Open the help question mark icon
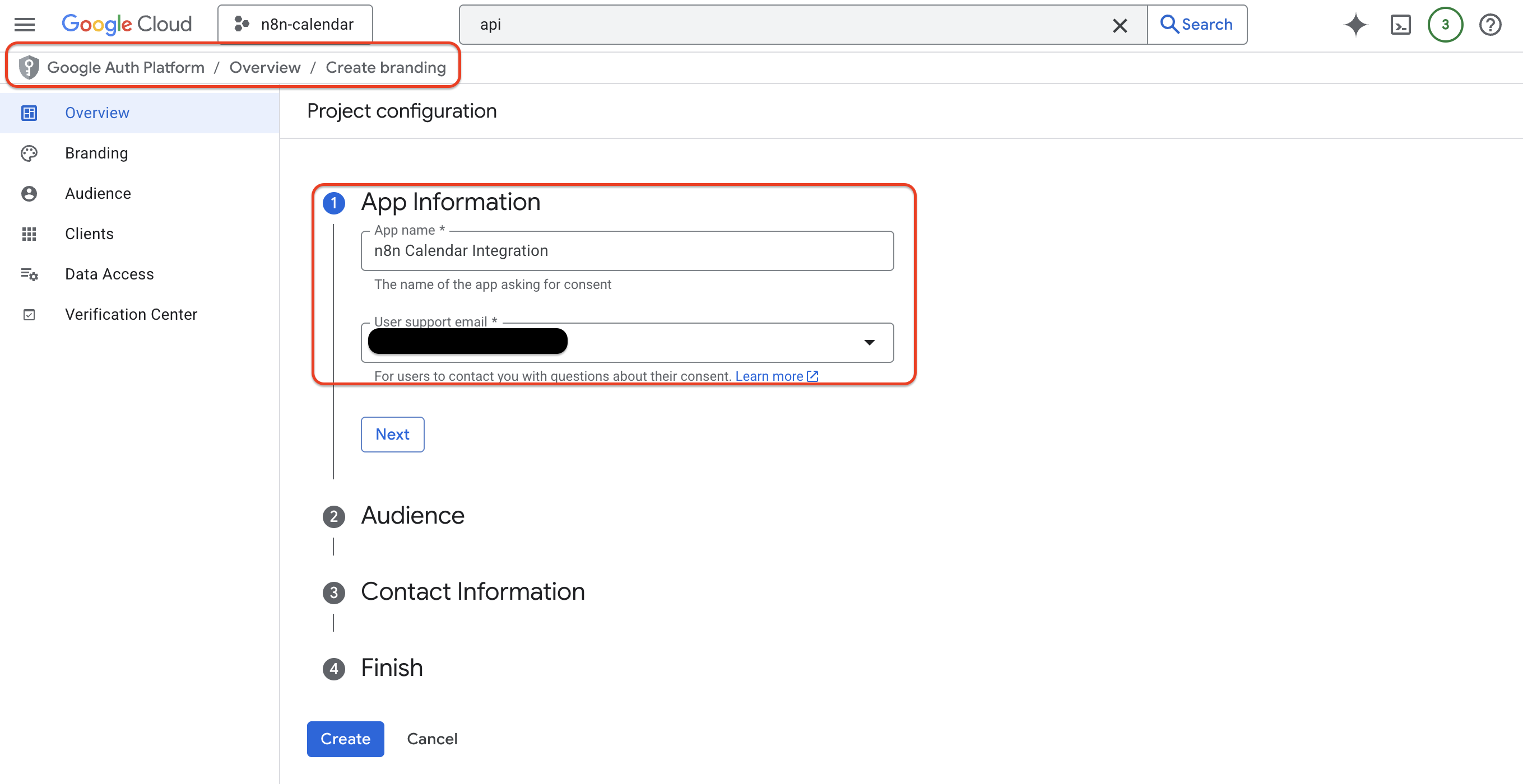1523x784 pixels. [x=1490, y=25]
